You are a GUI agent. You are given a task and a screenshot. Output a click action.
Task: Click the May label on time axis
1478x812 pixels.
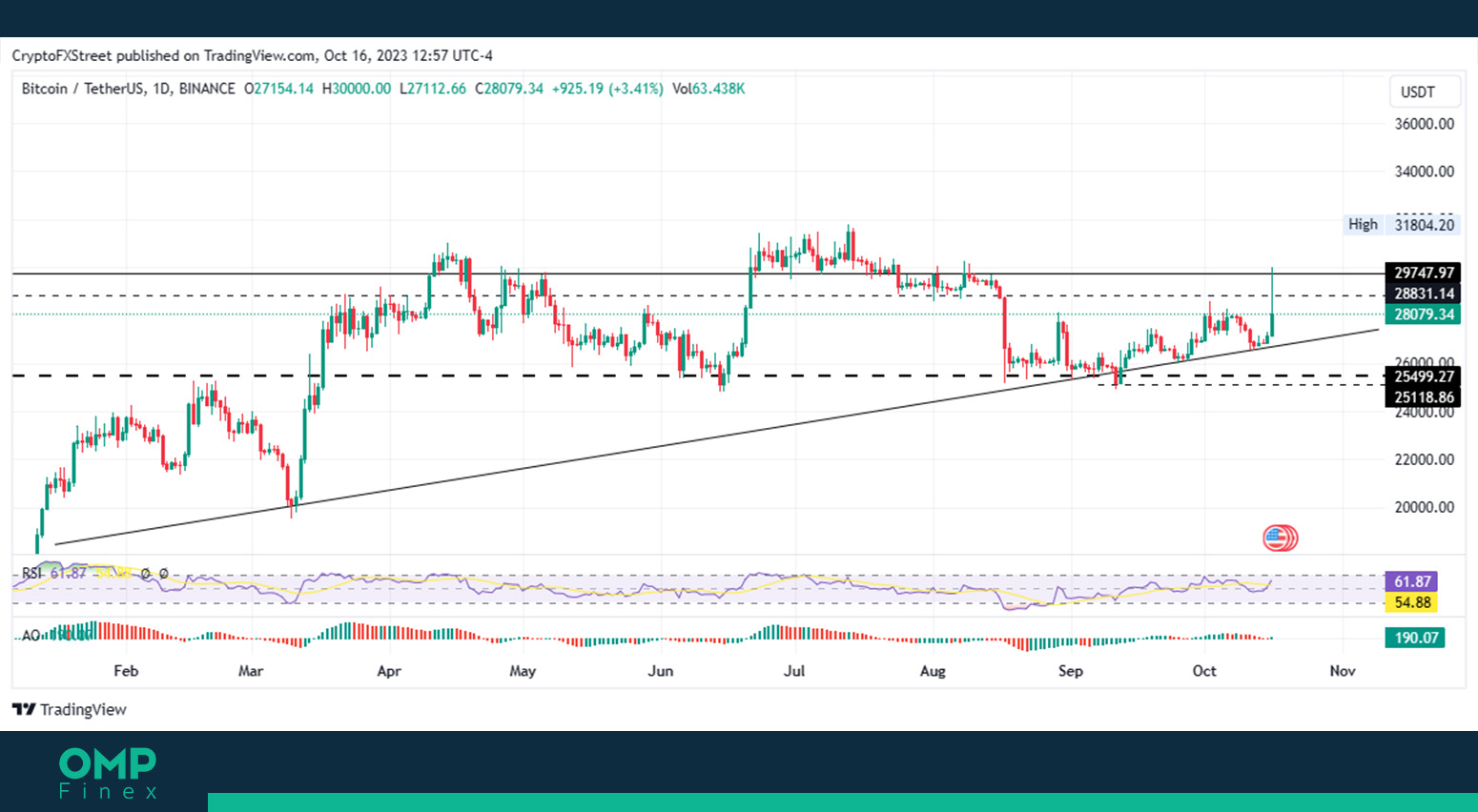point(523,671)
